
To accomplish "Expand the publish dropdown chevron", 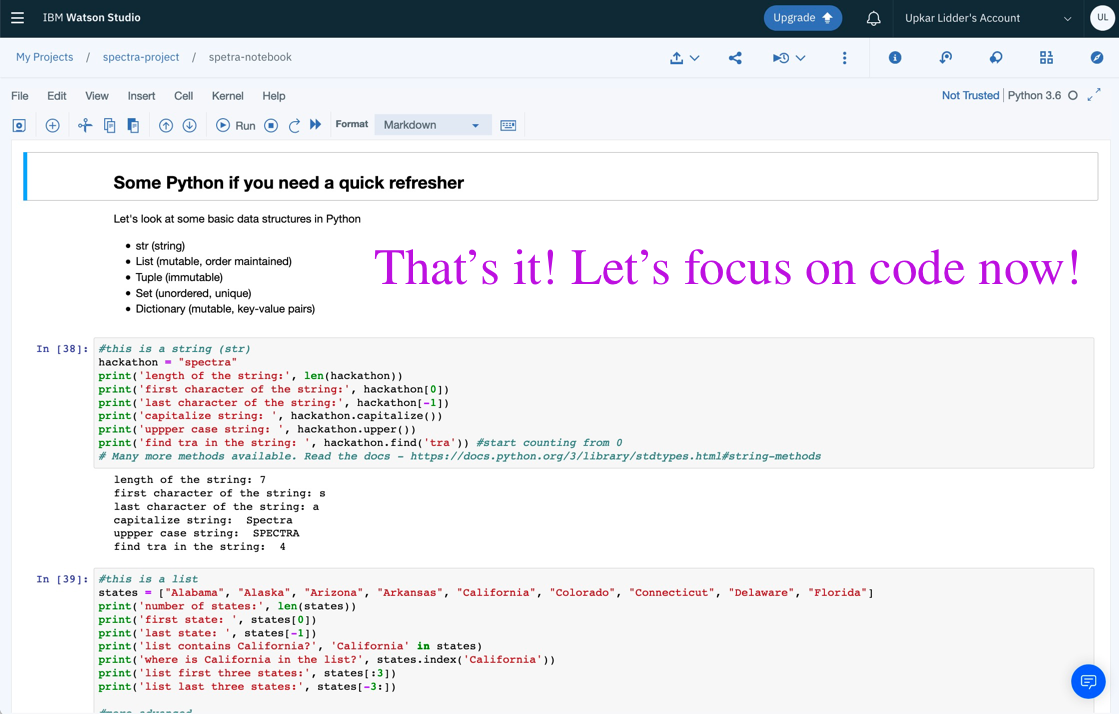I will 694,59.
